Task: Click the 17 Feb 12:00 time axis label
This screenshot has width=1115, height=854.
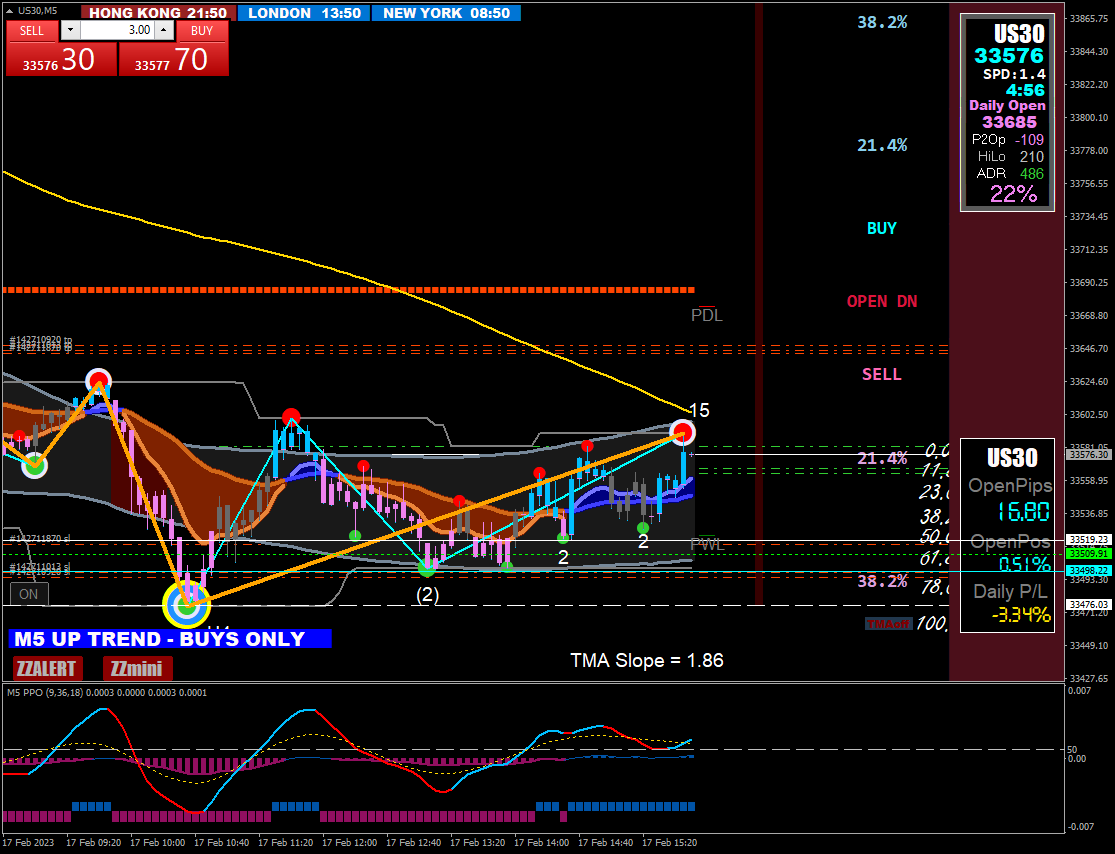Action: 349,843
